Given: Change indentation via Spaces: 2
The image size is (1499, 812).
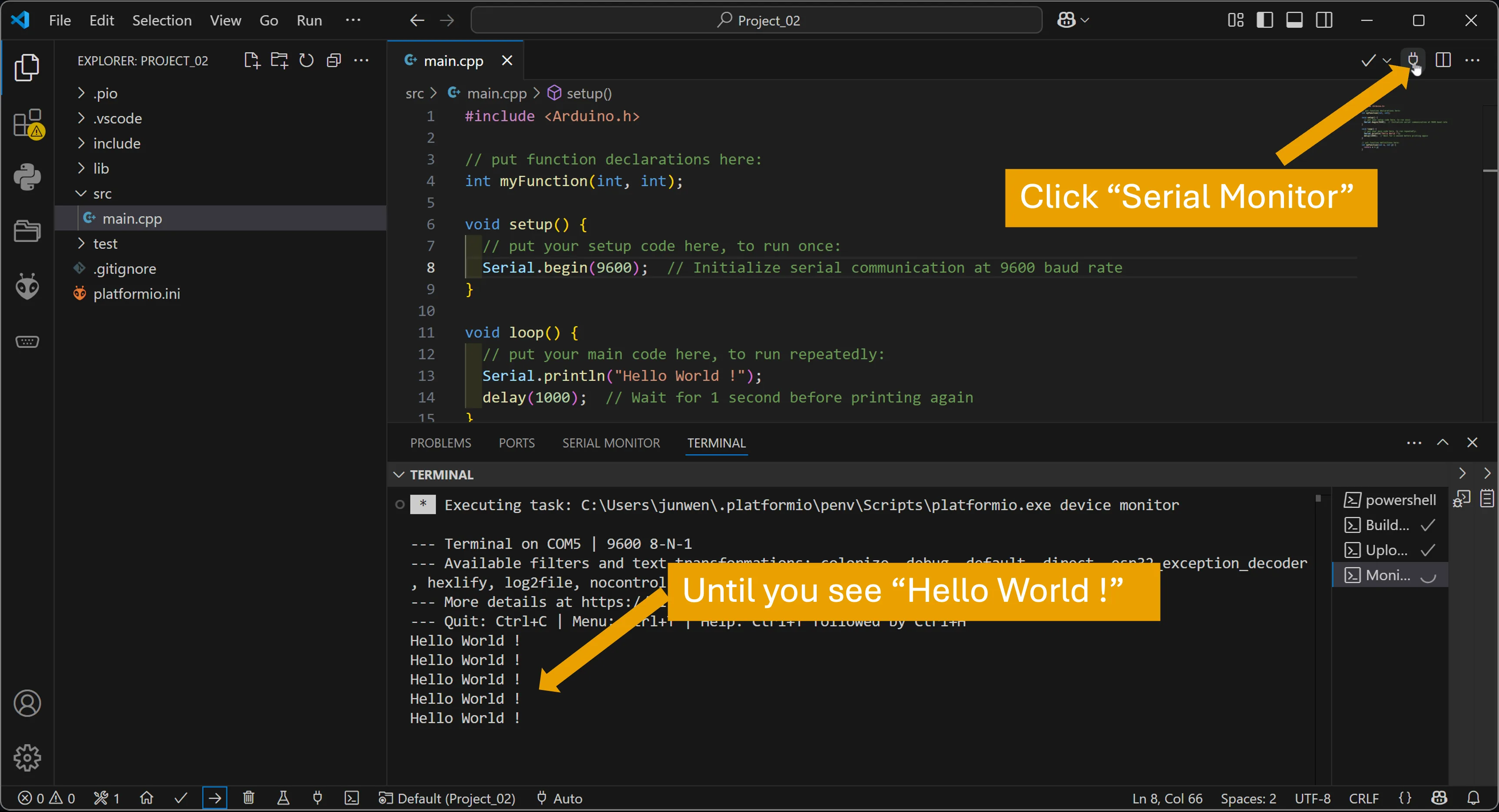Looking at the screenshot, I should tap(1248, 798).
